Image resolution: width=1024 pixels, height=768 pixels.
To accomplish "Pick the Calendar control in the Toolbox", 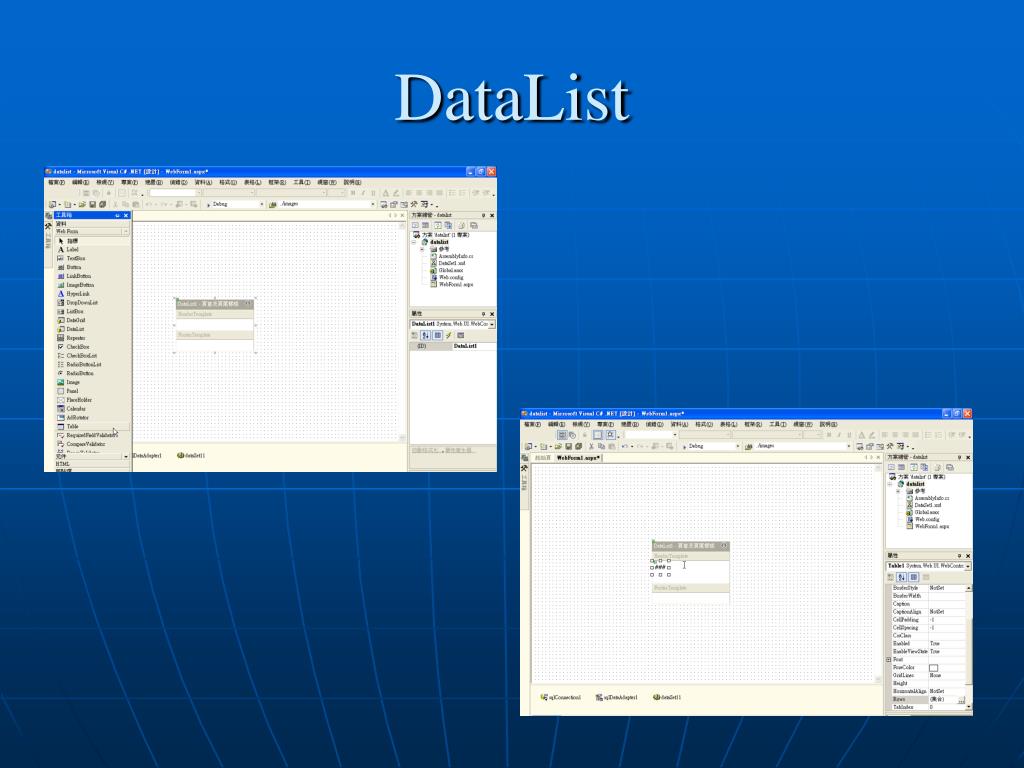I will click(71, 408).
